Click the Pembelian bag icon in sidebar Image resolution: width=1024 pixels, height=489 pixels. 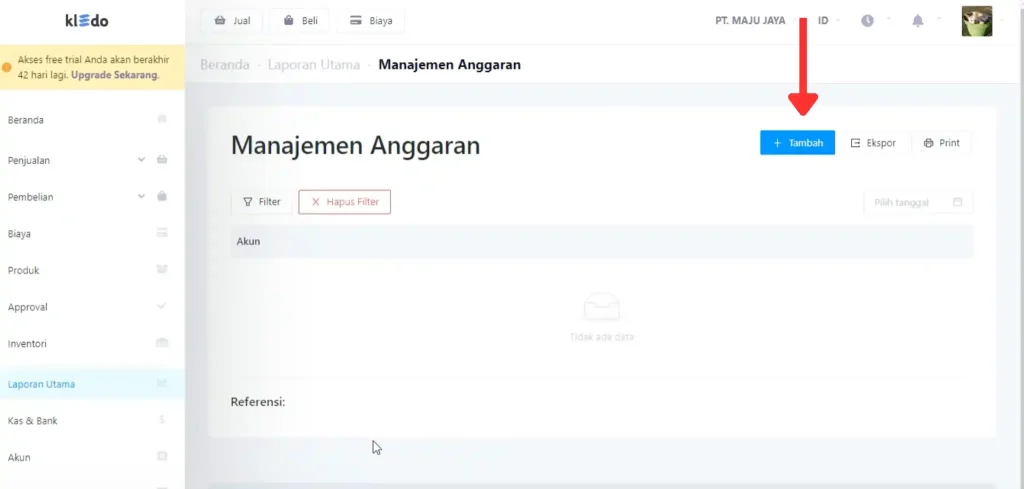(162, 196)
